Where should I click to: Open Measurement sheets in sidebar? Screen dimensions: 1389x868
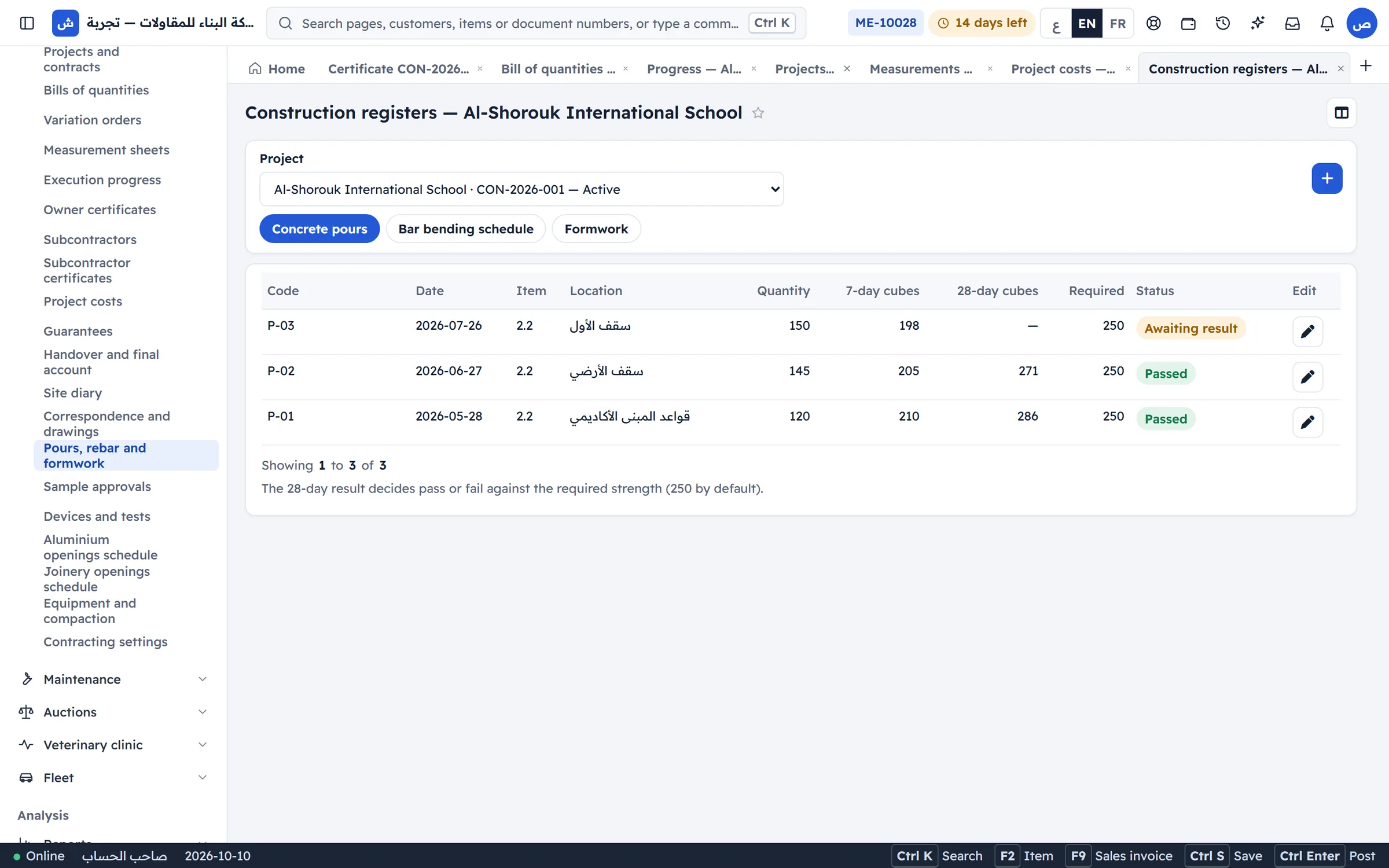tap(106, 150)
